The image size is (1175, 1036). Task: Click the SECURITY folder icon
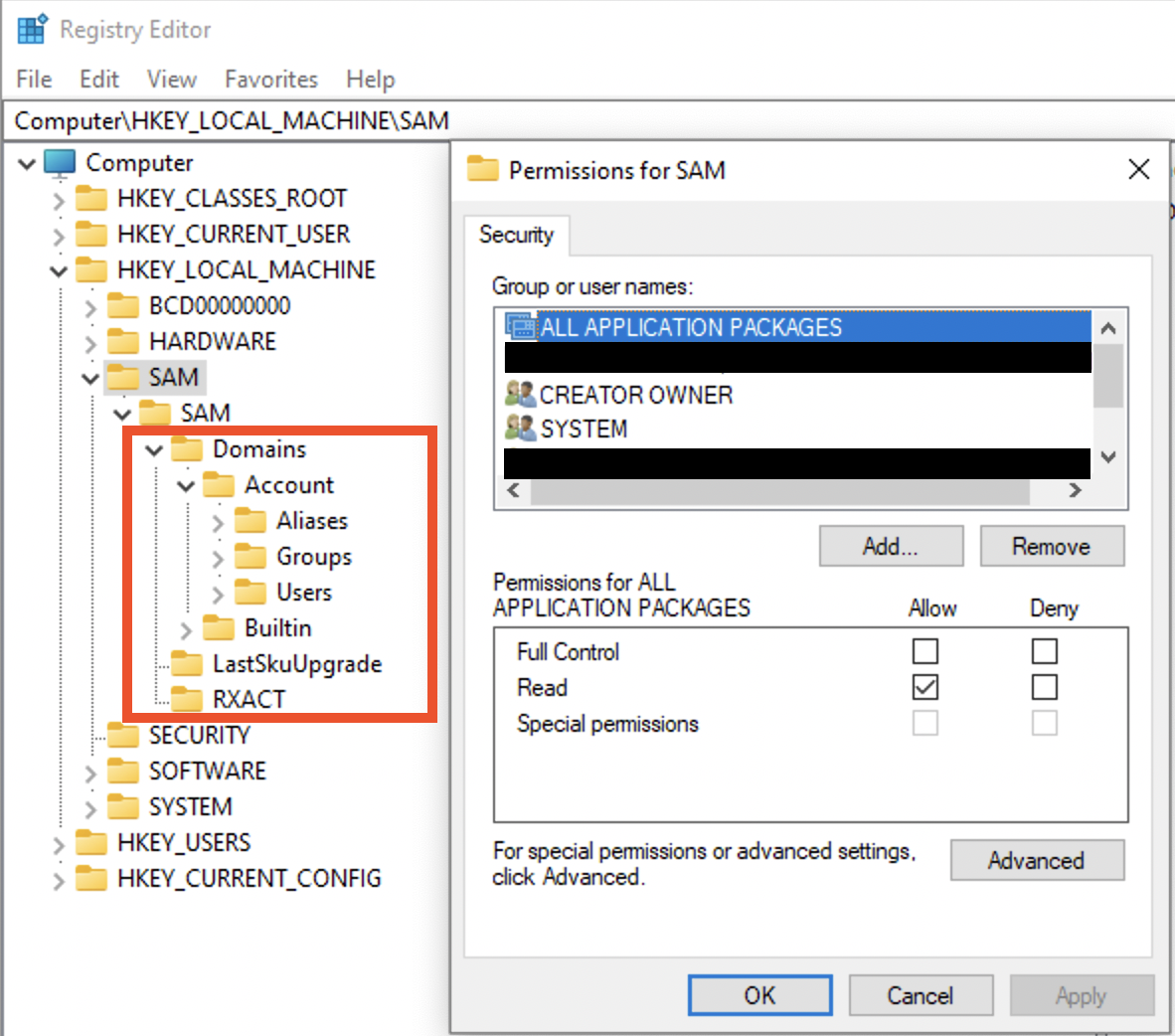(x=123, y=736)
